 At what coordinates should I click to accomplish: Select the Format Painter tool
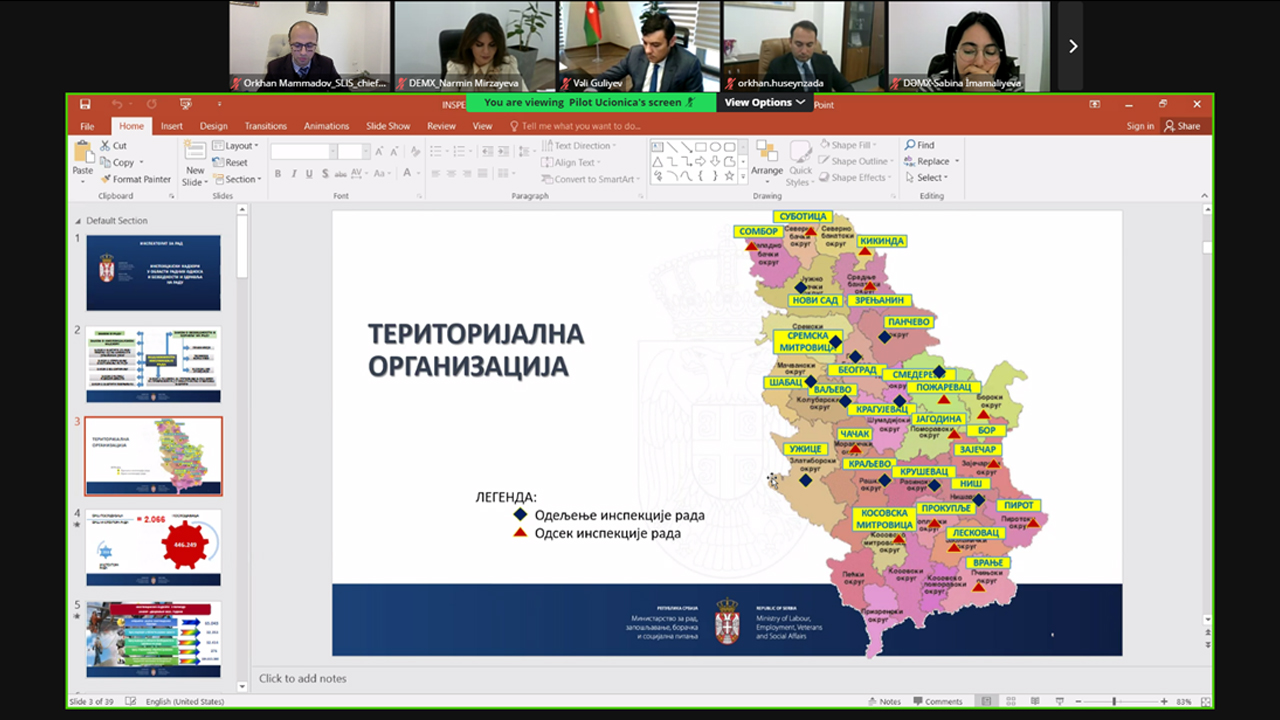click(135, 179)
